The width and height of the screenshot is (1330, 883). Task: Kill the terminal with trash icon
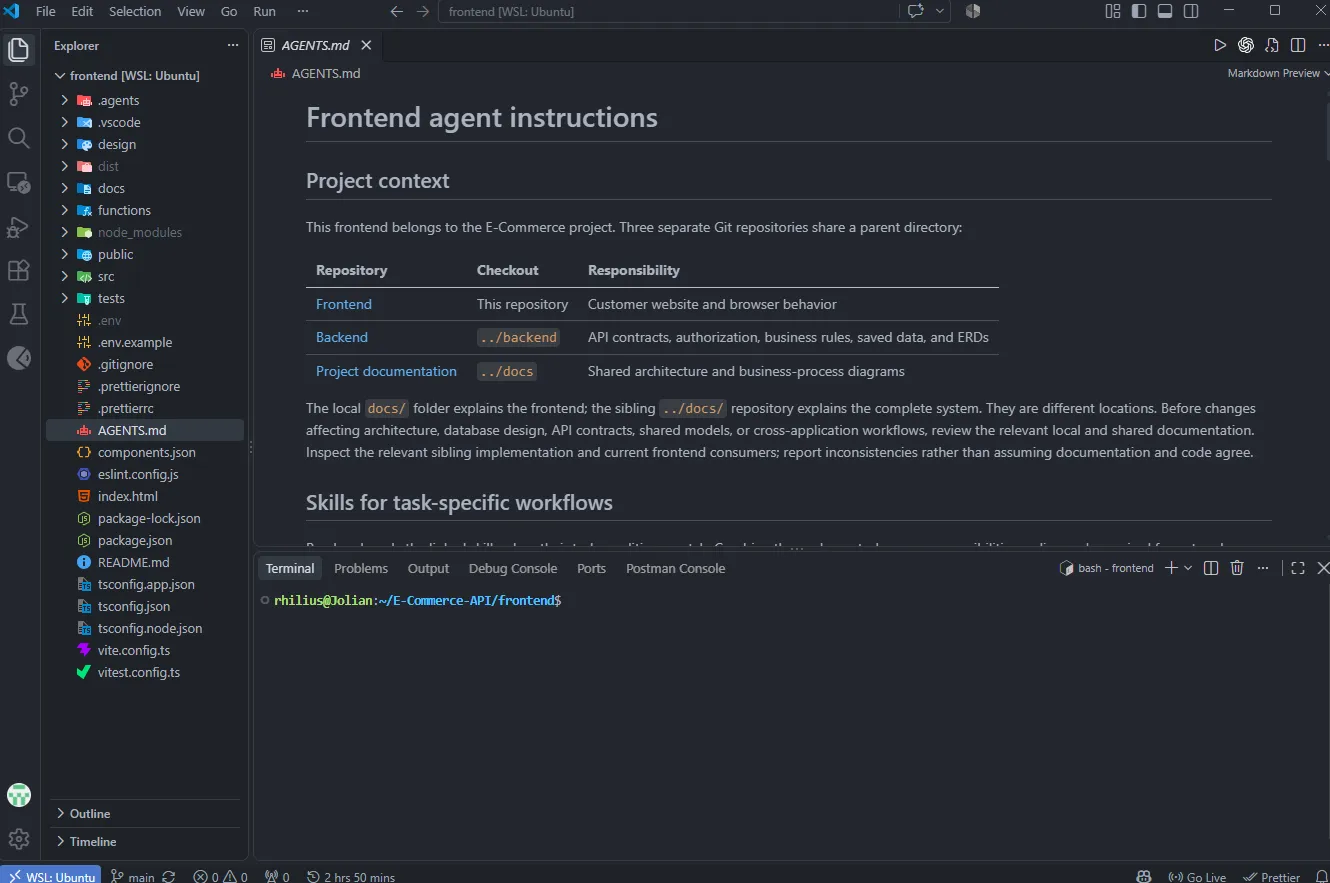point(1237,568)
